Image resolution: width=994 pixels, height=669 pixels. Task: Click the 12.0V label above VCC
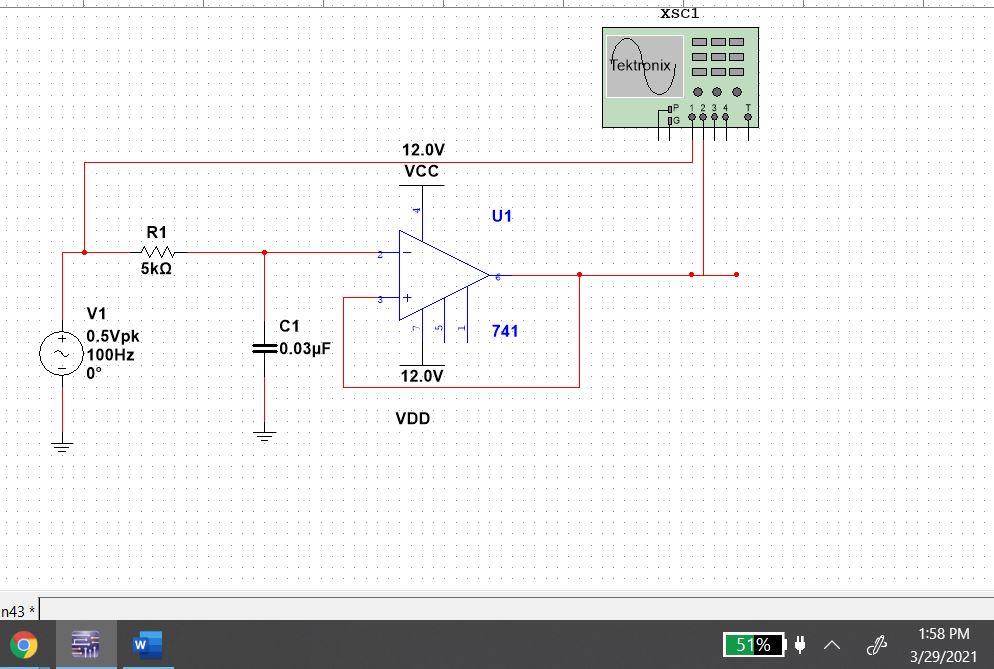[423, 150]
